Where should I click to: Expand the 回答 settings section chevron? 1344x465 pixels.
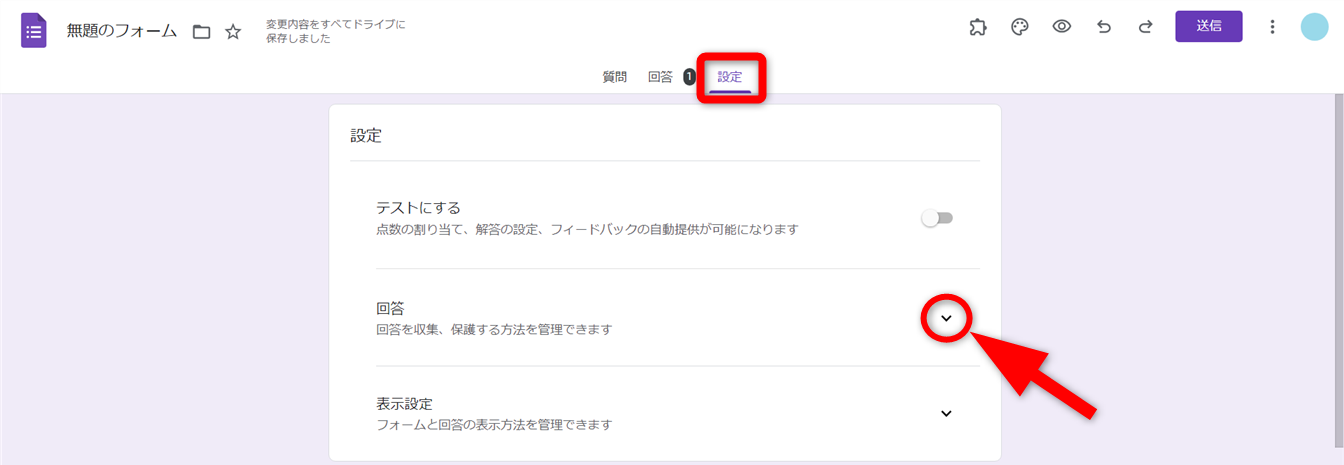click(x=946, y=318)
